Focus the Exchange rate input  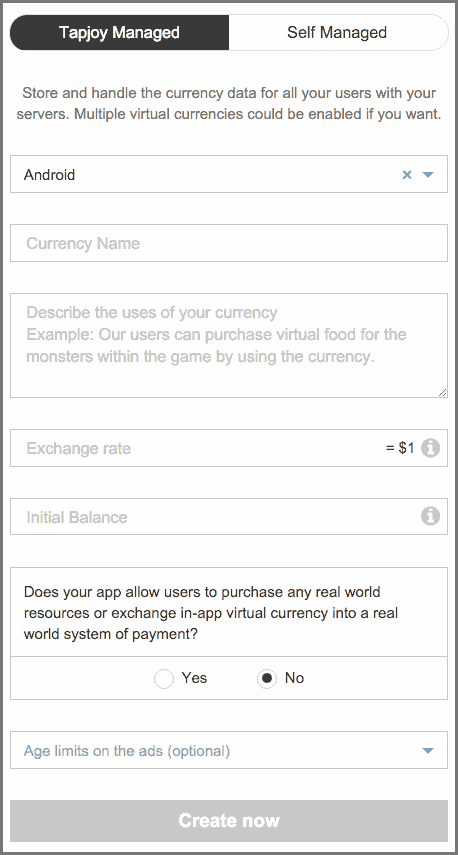[x=196, y=448]
